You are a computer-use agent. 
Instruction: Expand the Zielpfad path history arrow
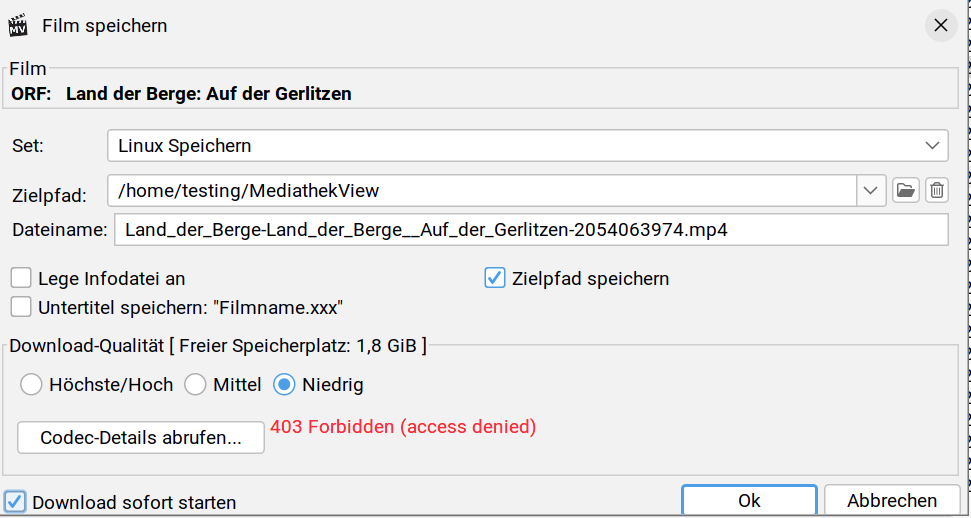(x=870, y=190)
